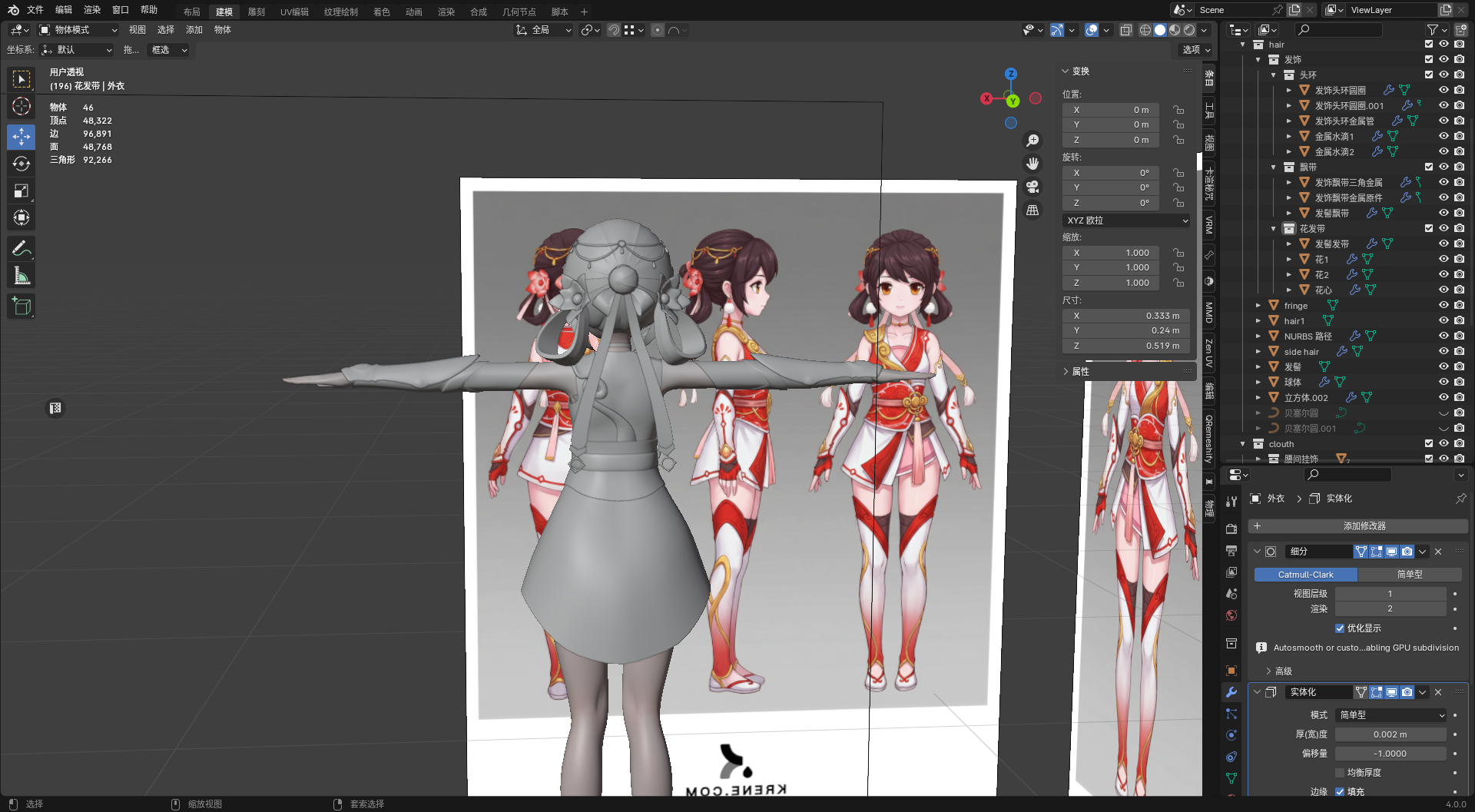The width and height of the screenshot is (1475, 812).
Task: Activate the Scale tool
Action: 22,191
